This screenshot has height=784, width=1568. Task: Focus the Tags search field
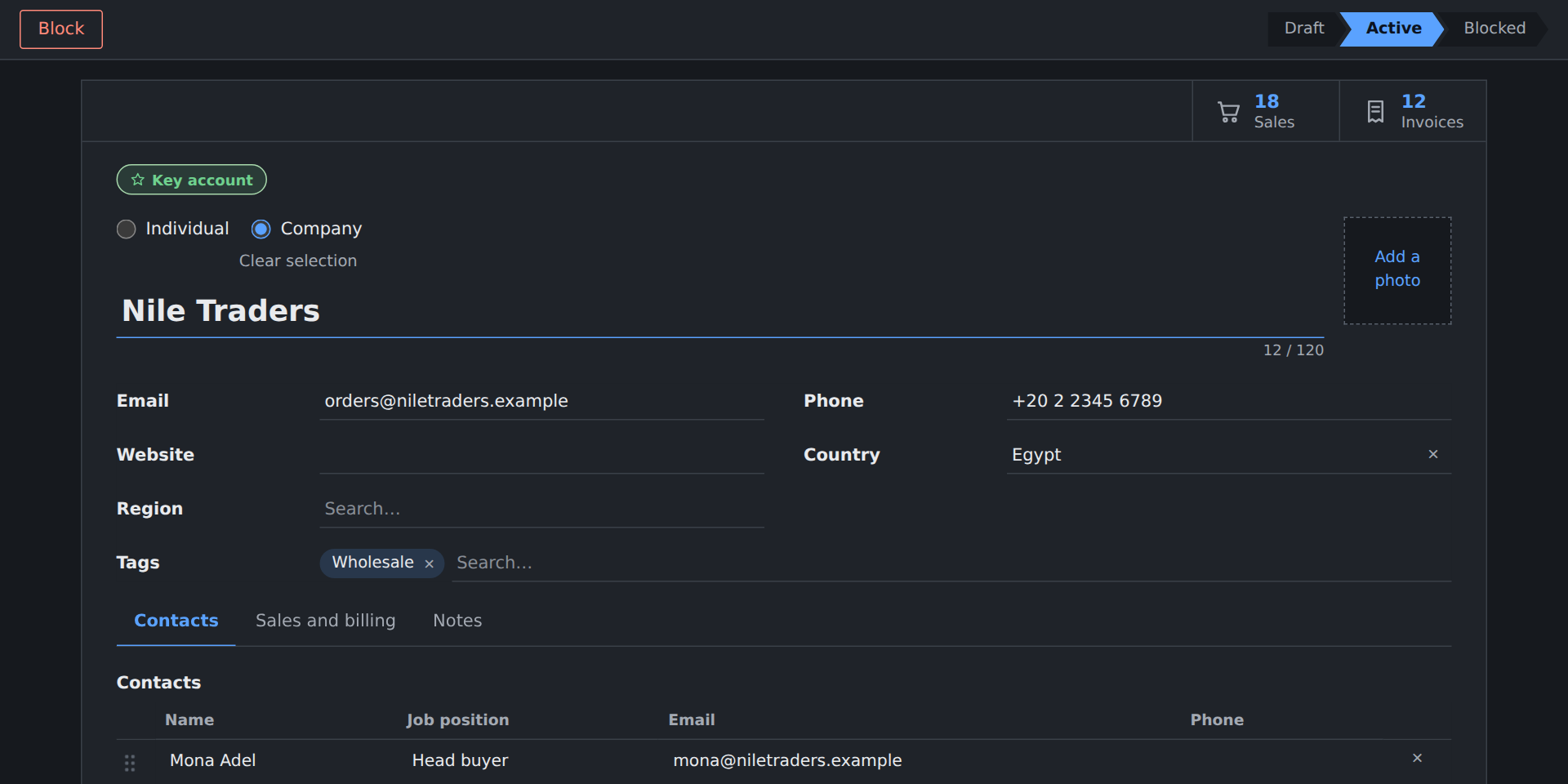coord(951,563)
